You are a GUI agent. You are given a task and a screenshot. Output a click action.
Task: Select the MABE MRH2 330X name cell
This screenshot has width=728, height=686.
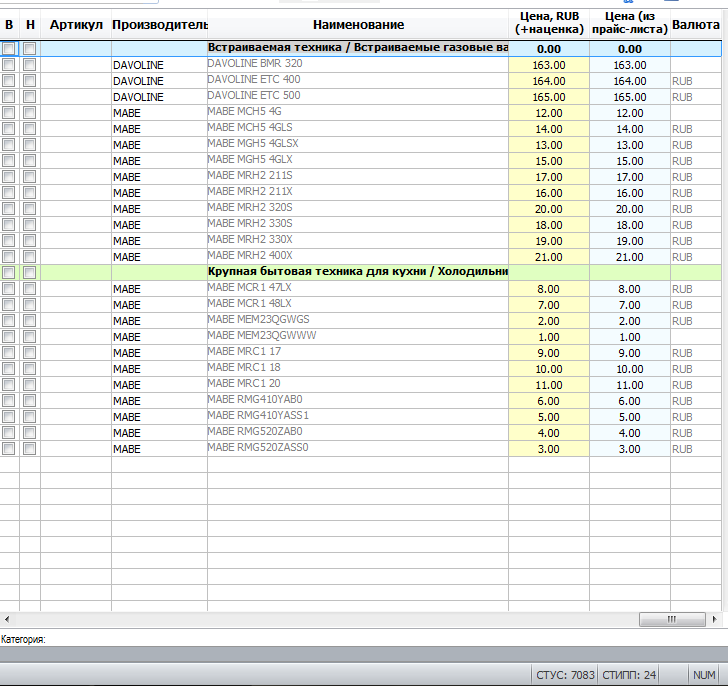[358, 241]
